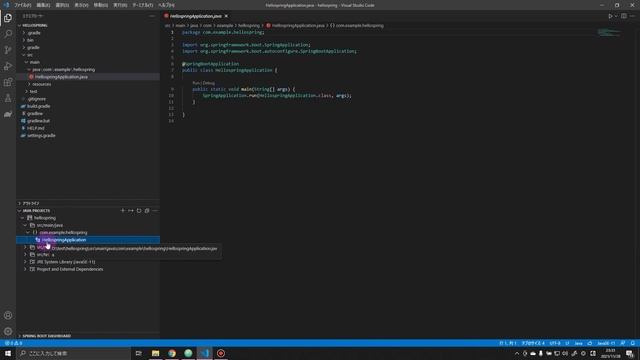
Task: Select the HellospringApplication.java editor tab
Action: pyautogui.click(x=196, y=16)
